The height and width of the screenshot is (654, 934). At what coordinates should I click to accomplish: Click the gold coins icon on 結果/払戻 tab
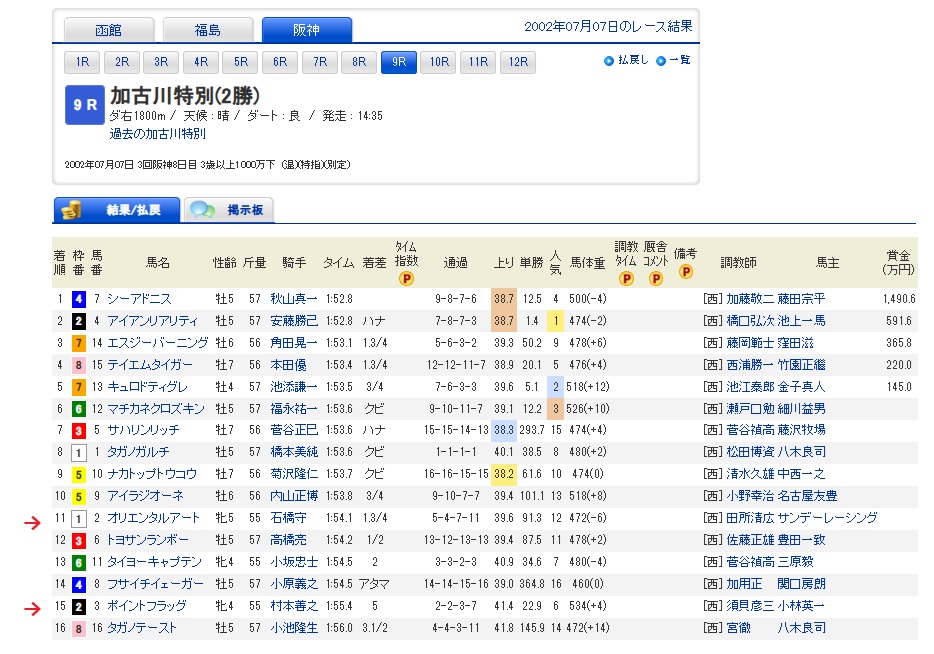(71, 210)
